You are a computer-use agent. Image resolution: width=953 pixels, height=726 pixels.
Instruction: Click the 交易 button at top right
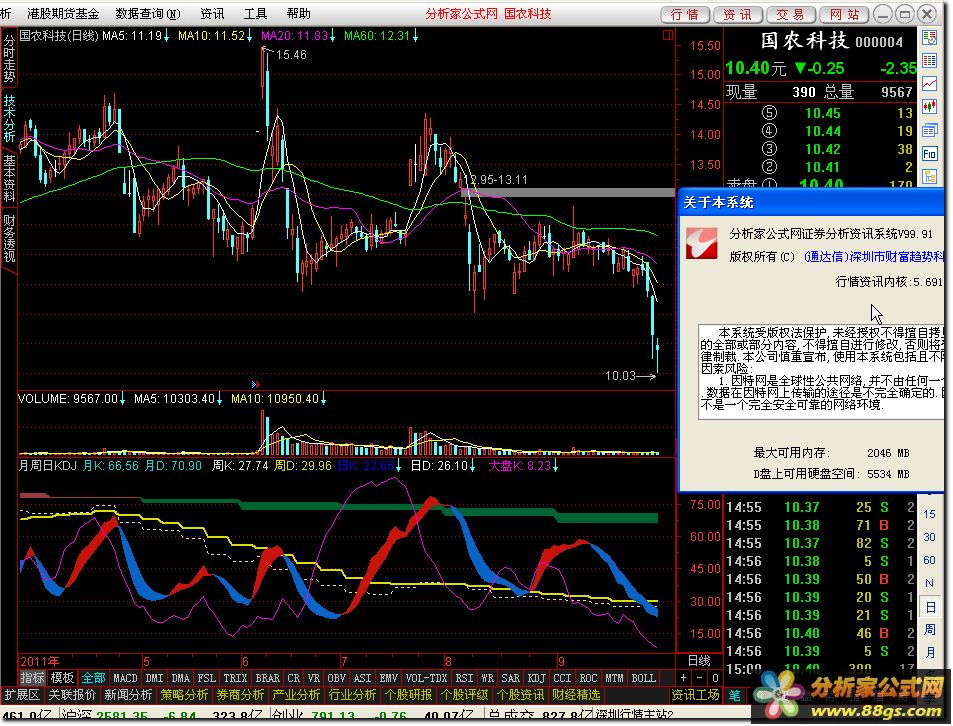(790, 14)
